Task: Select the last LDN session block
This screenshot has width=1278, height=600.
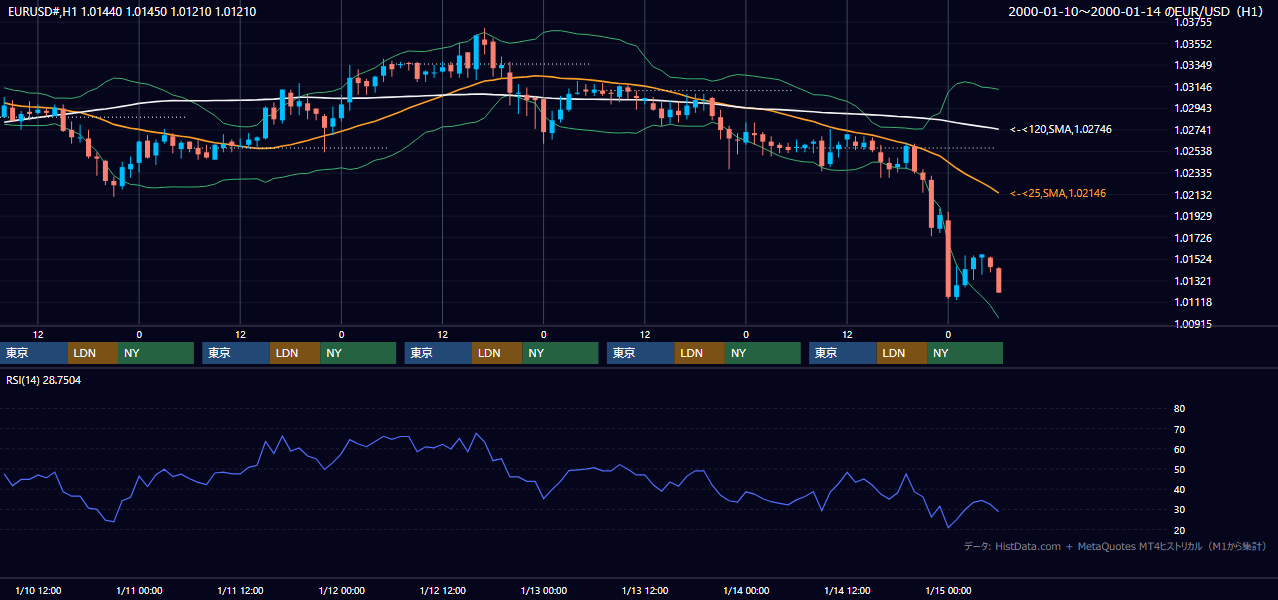Action: [902, 353]
